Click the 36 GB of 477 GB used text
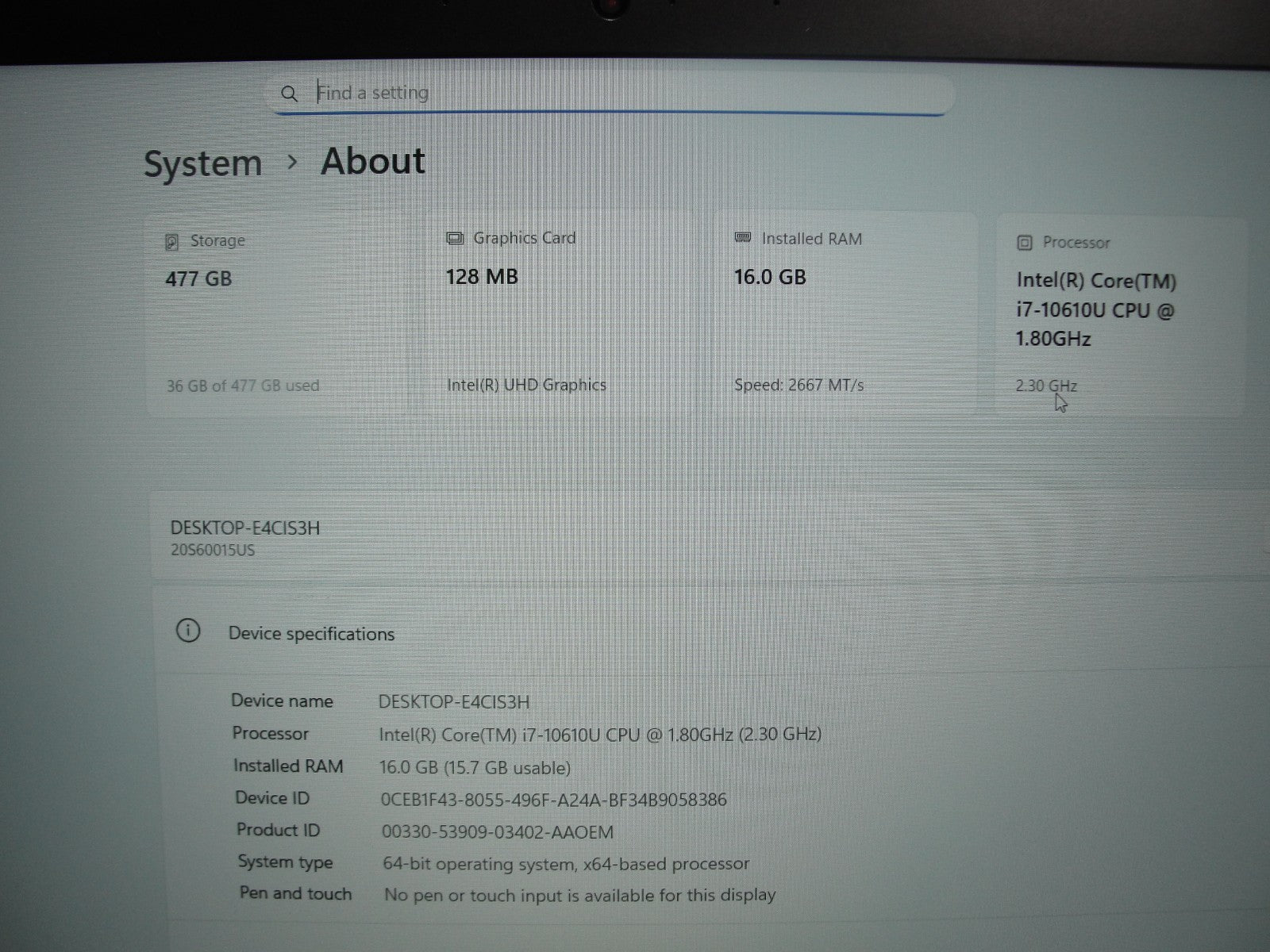The height and width of the screenshot is (952, 1270). pyautogui.click(x=243, y=386)
